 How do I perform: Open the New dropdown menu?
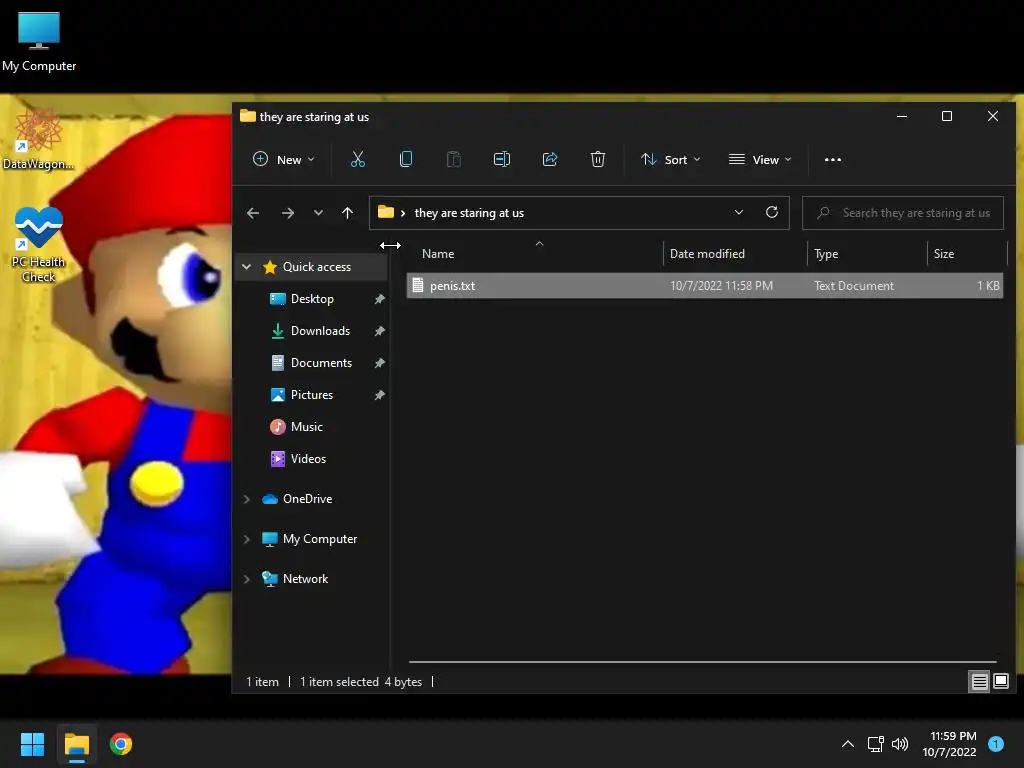pos(283,159)
